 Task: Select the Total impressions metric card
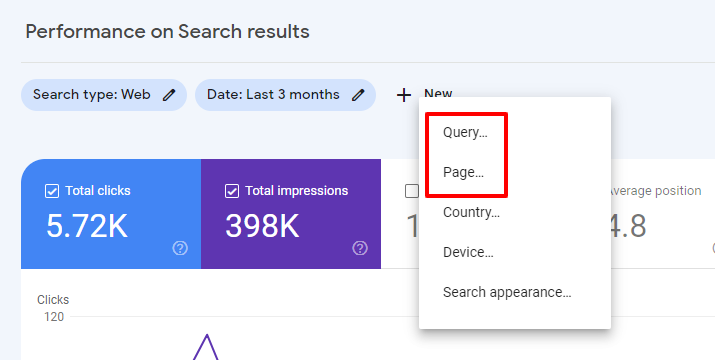(291, 214)
